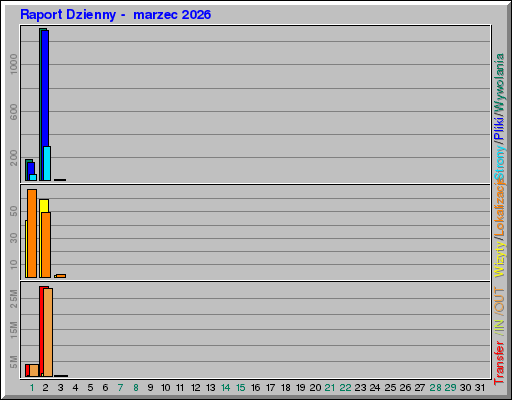This screenshot has width=512, height=400.
Task: Click the '/OUT' legend label
Action: point(499,301)
